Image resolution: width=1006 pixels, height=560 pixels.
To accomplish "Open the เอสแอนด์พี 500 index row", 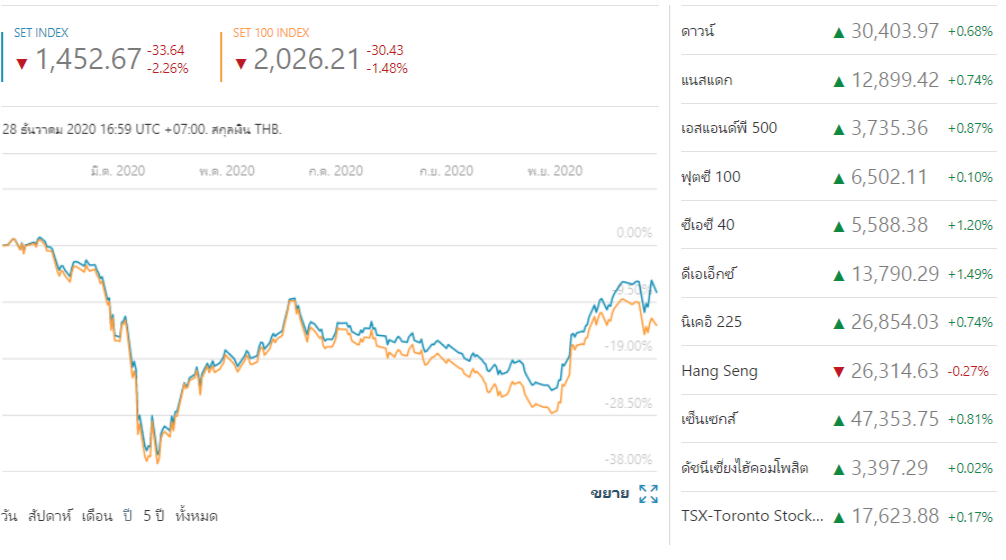I will click(728, 128).
